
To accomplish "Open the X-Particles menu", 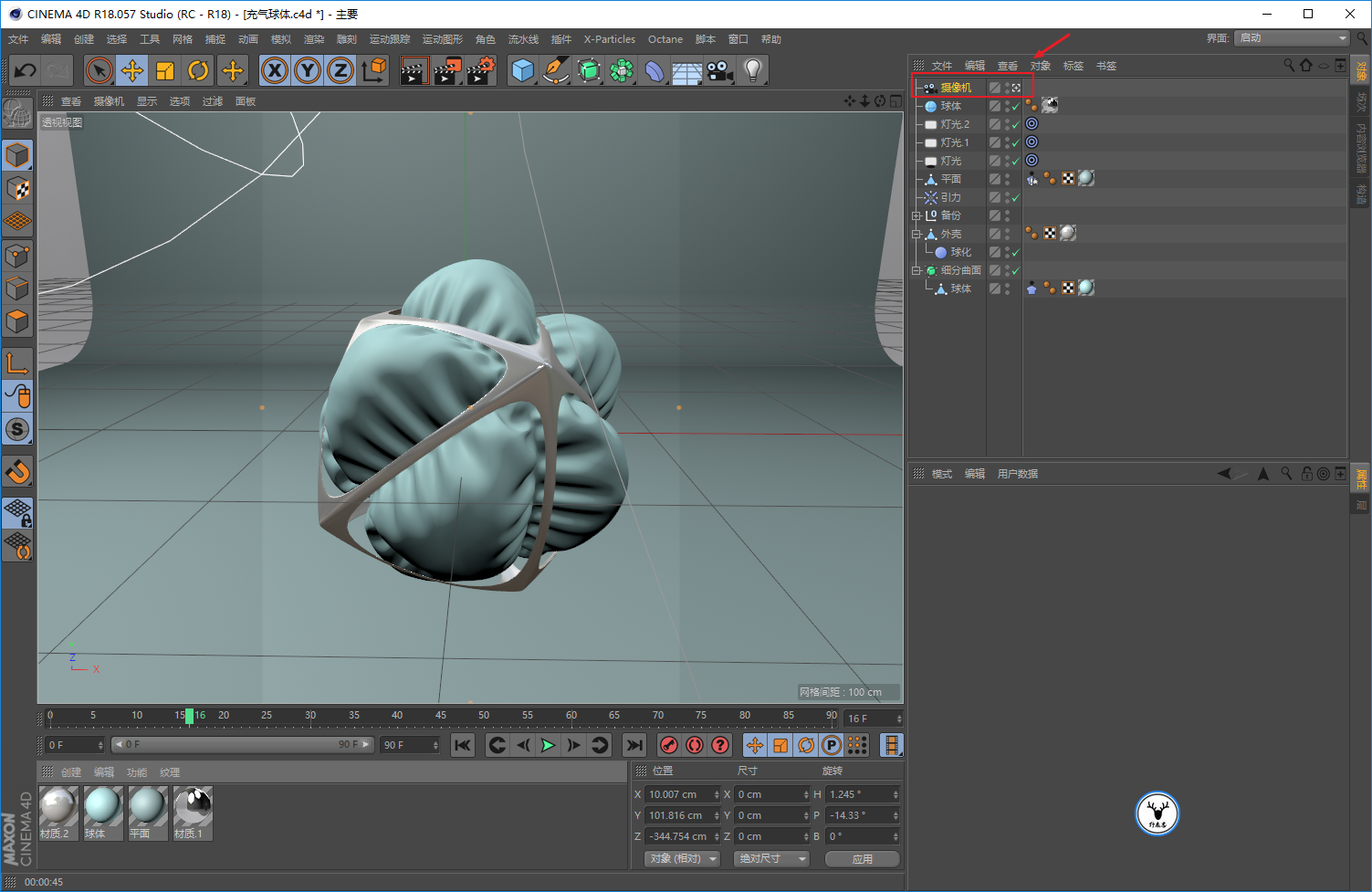I will [x=610, y=39].
